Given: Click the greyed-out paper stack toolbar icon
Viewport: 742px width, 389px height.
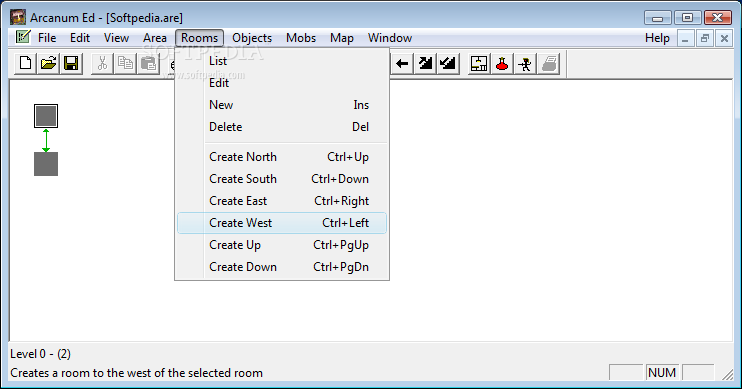Looking at the screenshot, I should click(x=548, y=63).
